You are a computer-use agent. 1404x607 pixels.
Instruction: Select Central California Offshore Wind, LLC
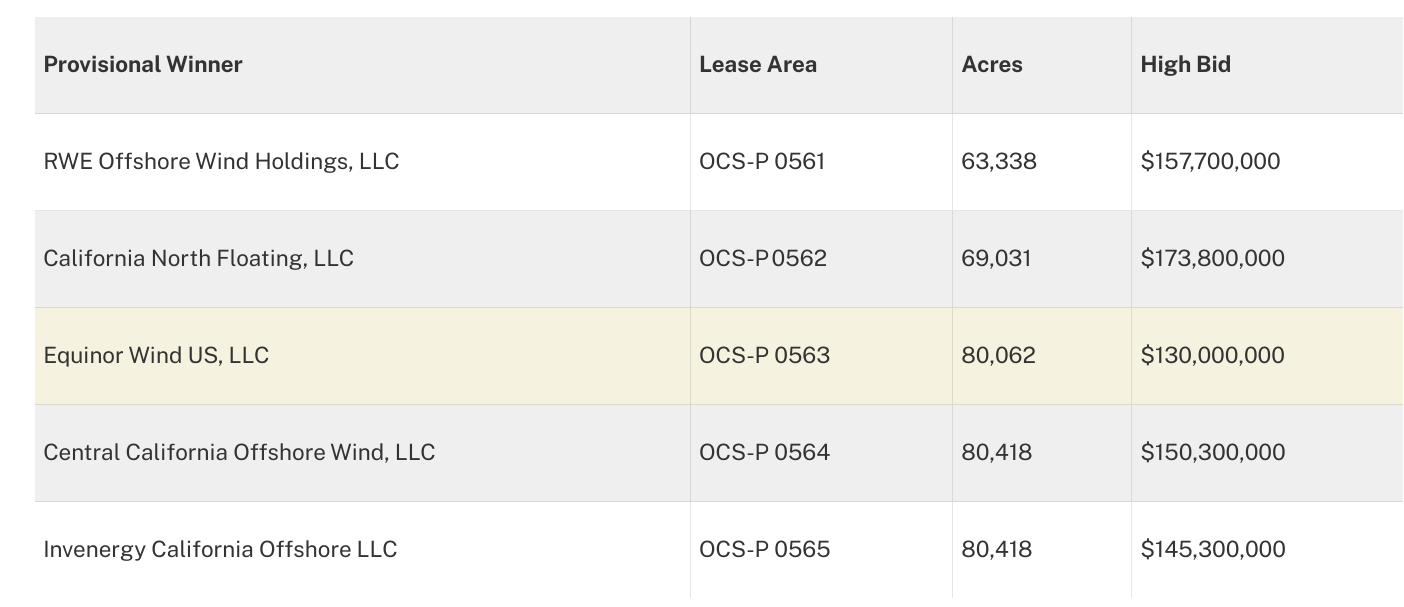[x=239, y=453]
